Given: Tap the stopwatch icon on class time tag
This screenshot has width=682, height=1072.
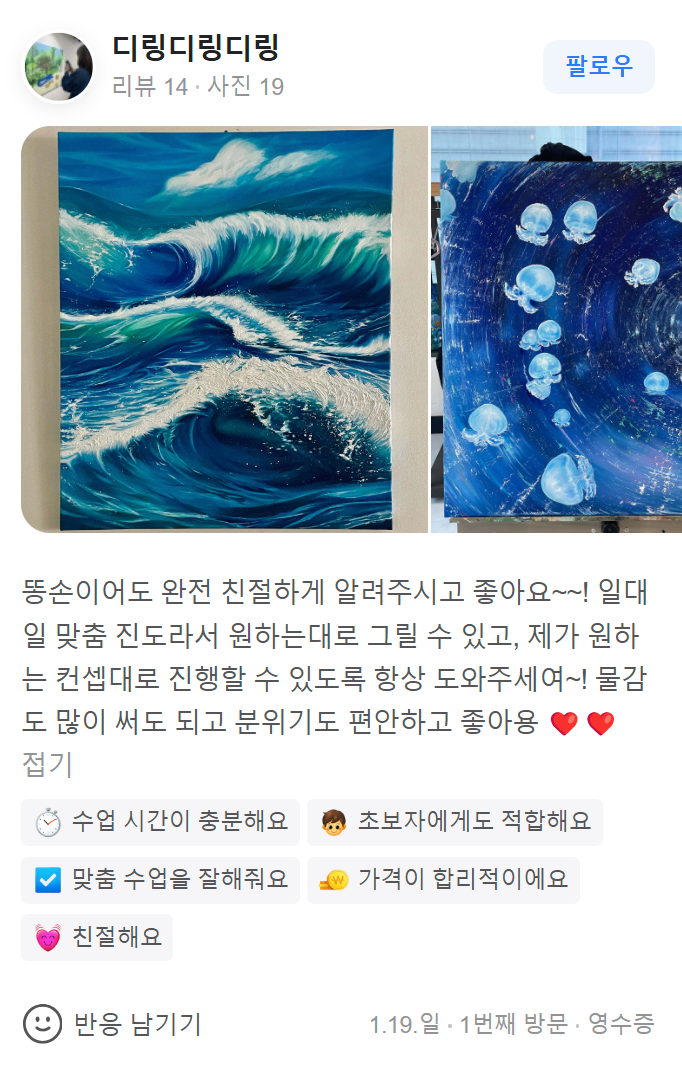Looking at the screenshot, I should pos(48,822).
